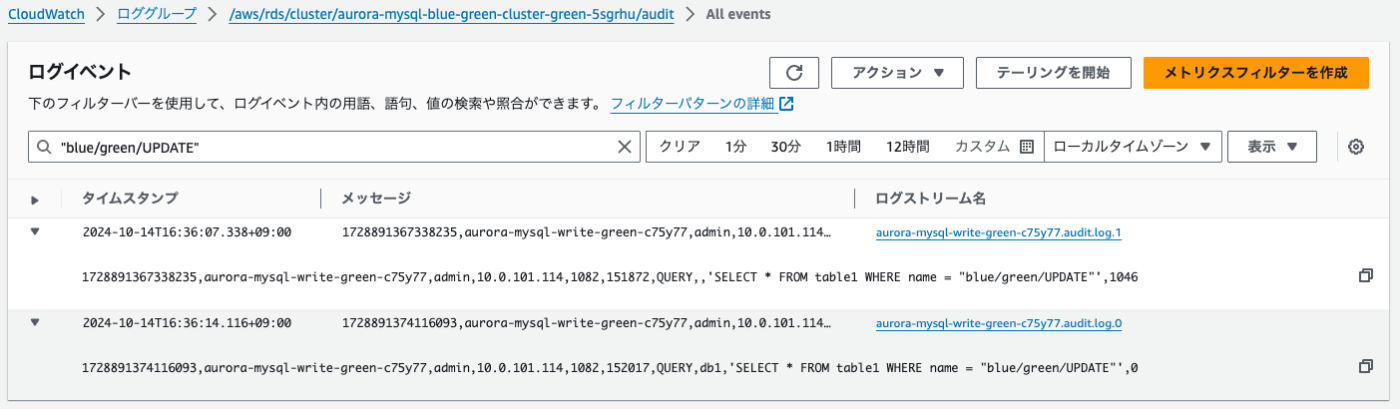Click メトリクスフィルターを作成 button
1400x409 pixels.
click(x=1256, y=72)
